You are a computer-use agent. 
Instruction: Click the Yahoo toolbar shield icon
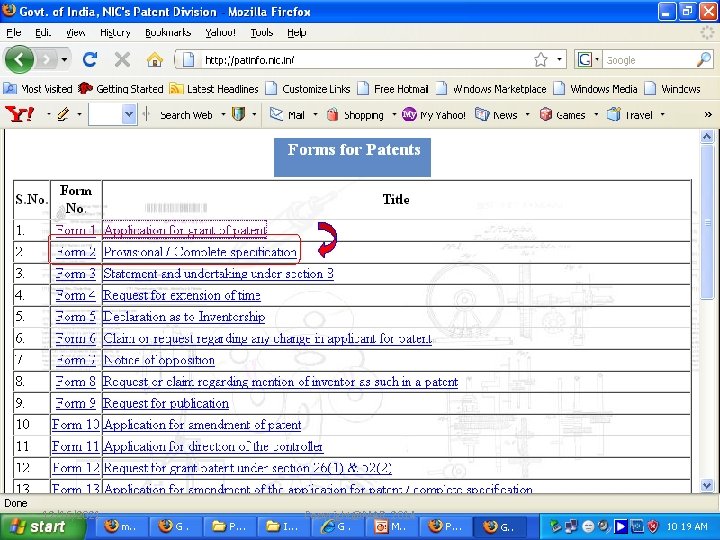238,114
